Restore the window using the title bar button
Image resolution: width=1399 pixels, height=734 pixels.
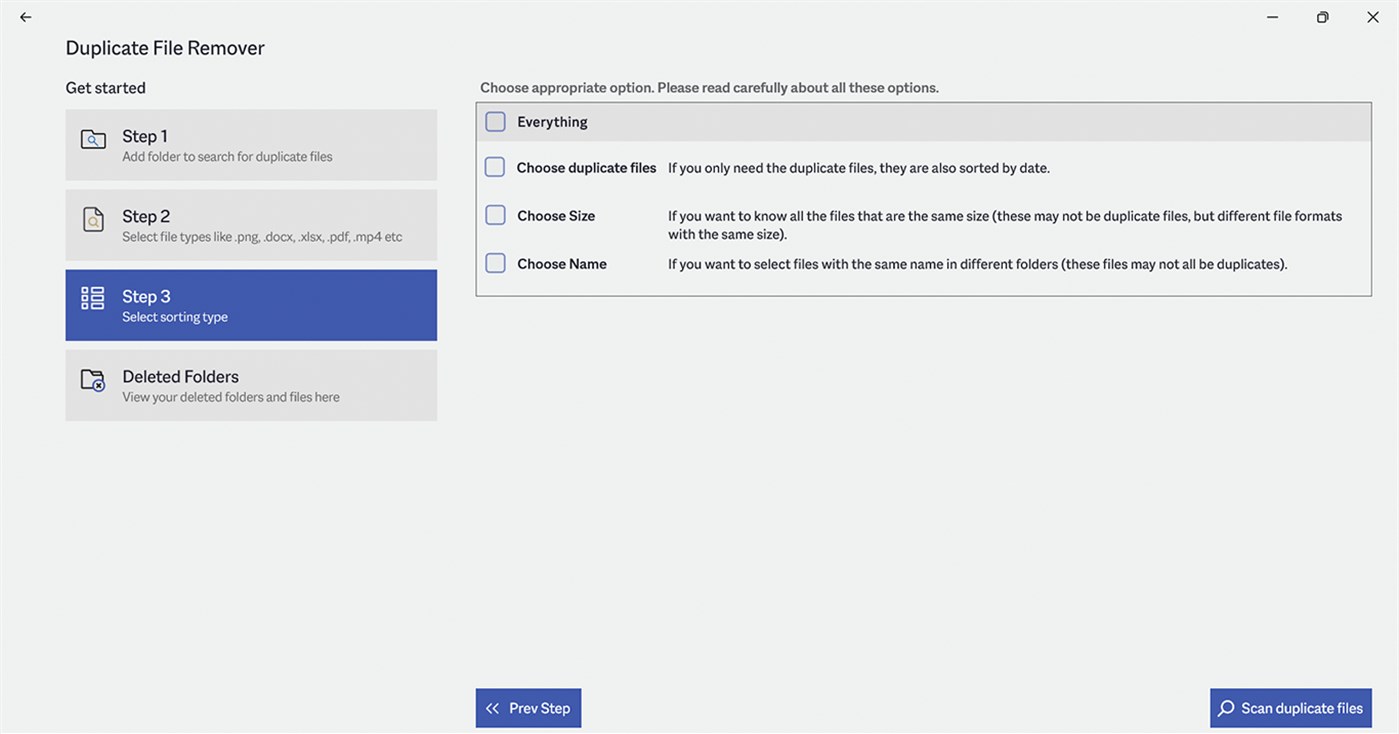coord(1322,17)
